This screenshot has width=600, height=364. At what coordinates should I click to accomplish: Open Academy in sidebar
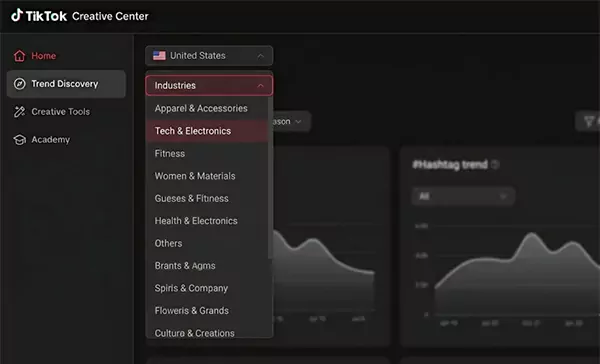[66, 140]
